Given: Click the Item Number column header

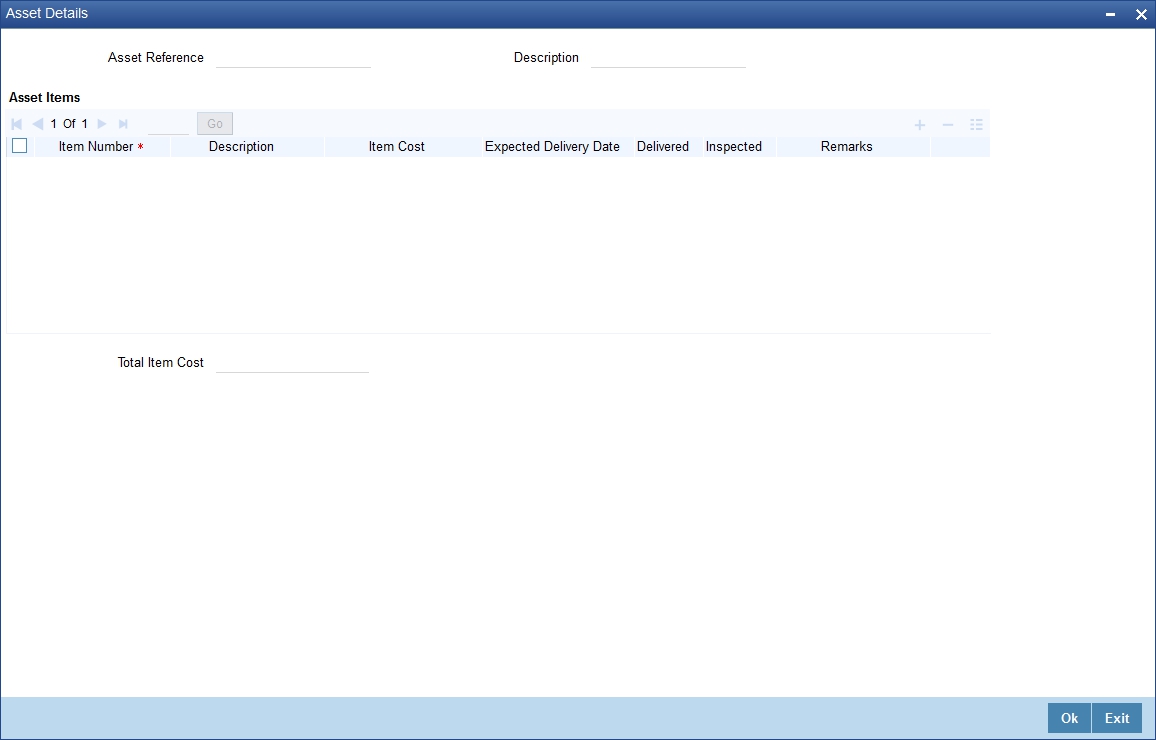Looking at the screenshot, I should coord(102,147).
